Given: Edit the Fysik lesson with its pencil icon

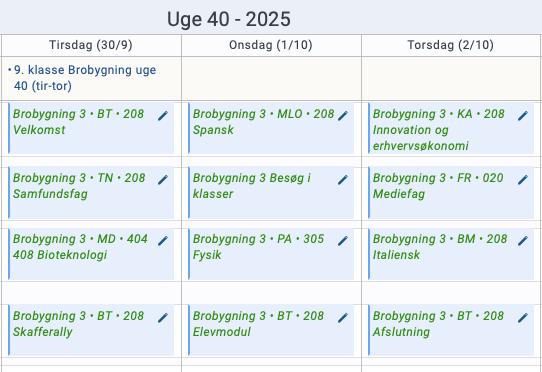Looking at the screenshot, I should 343,241.
